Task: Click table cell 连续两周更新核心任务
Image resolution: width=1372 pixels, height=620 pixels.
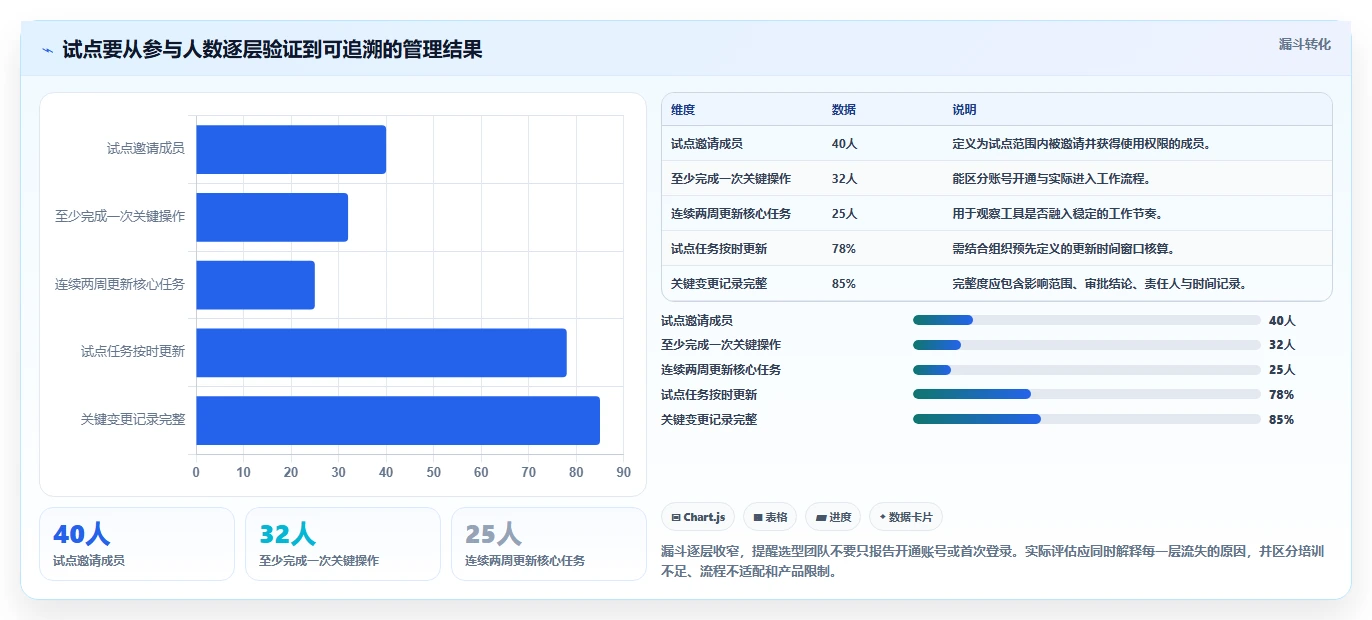Action: [x=731, y=214]
